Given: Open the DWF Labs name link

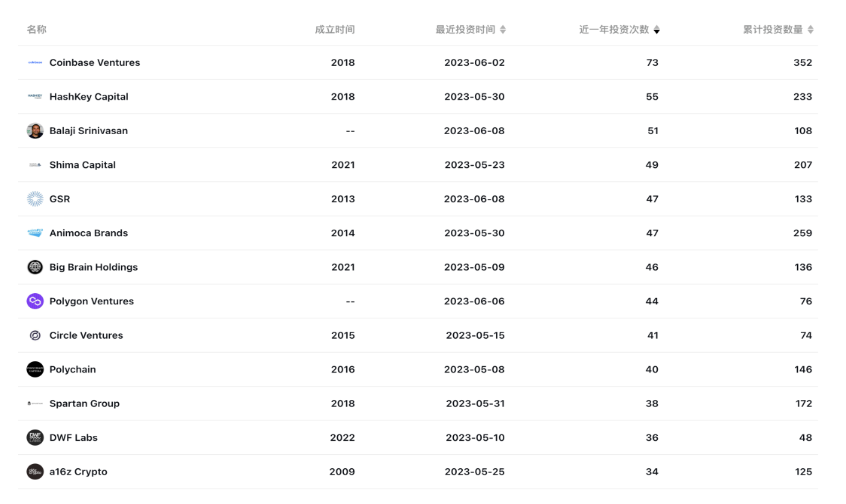Looking at the screenshot, I should pos(73,437).
